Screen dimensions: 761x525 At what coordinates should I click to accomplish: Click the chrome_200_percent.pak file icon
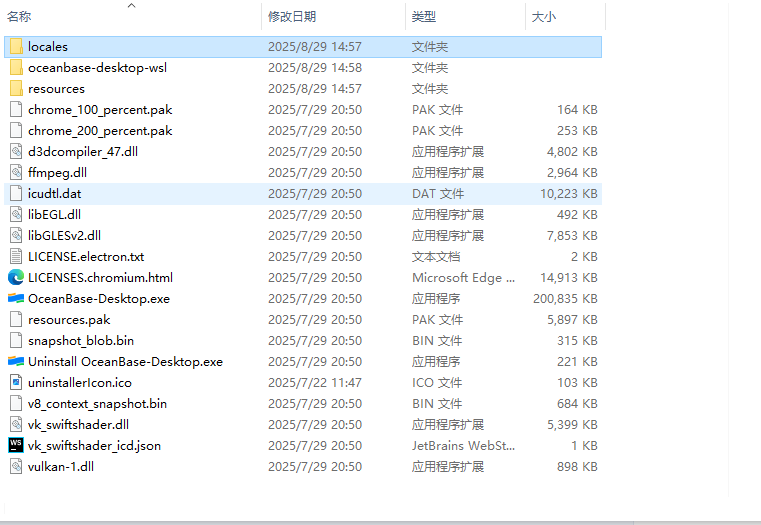pyautogui.click(x=16, y=131)
